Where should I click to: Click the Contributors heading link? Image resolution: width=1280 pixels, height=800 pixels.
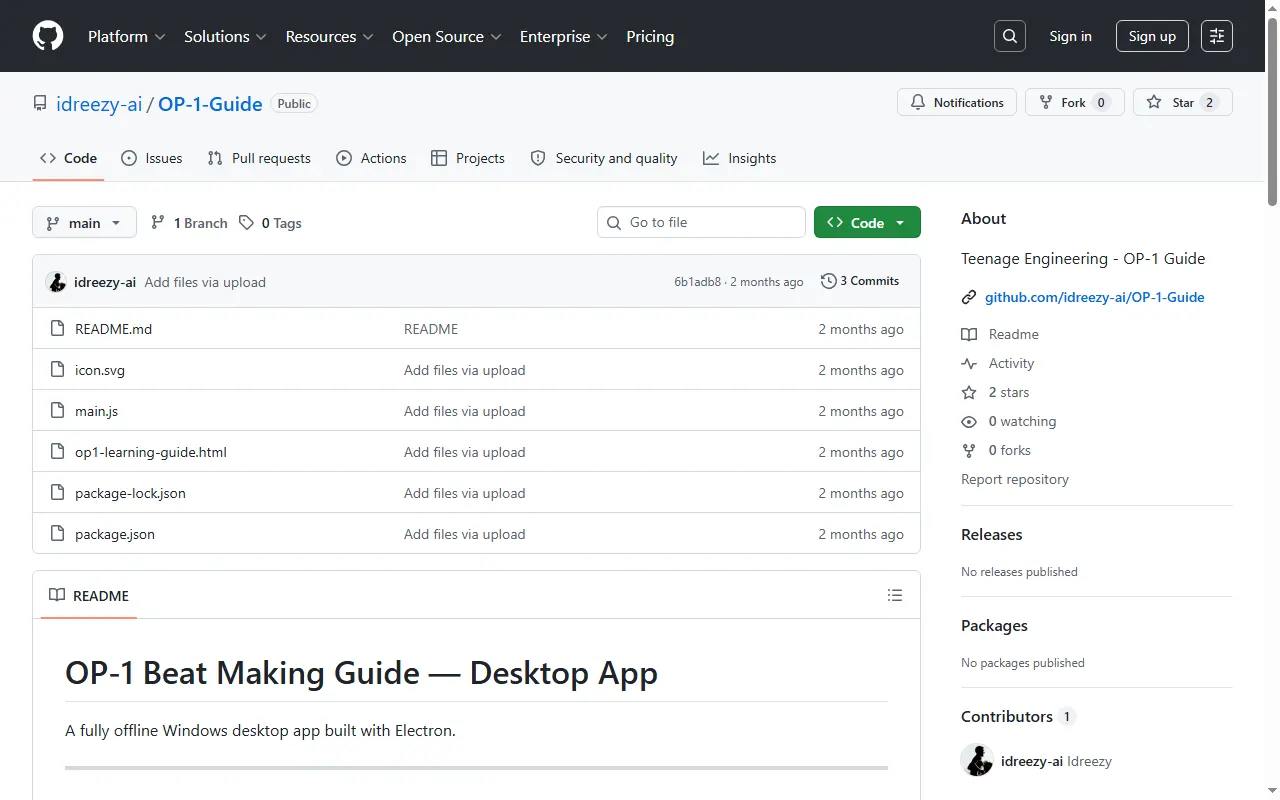pyautogui.click(x=1018, y=717)
